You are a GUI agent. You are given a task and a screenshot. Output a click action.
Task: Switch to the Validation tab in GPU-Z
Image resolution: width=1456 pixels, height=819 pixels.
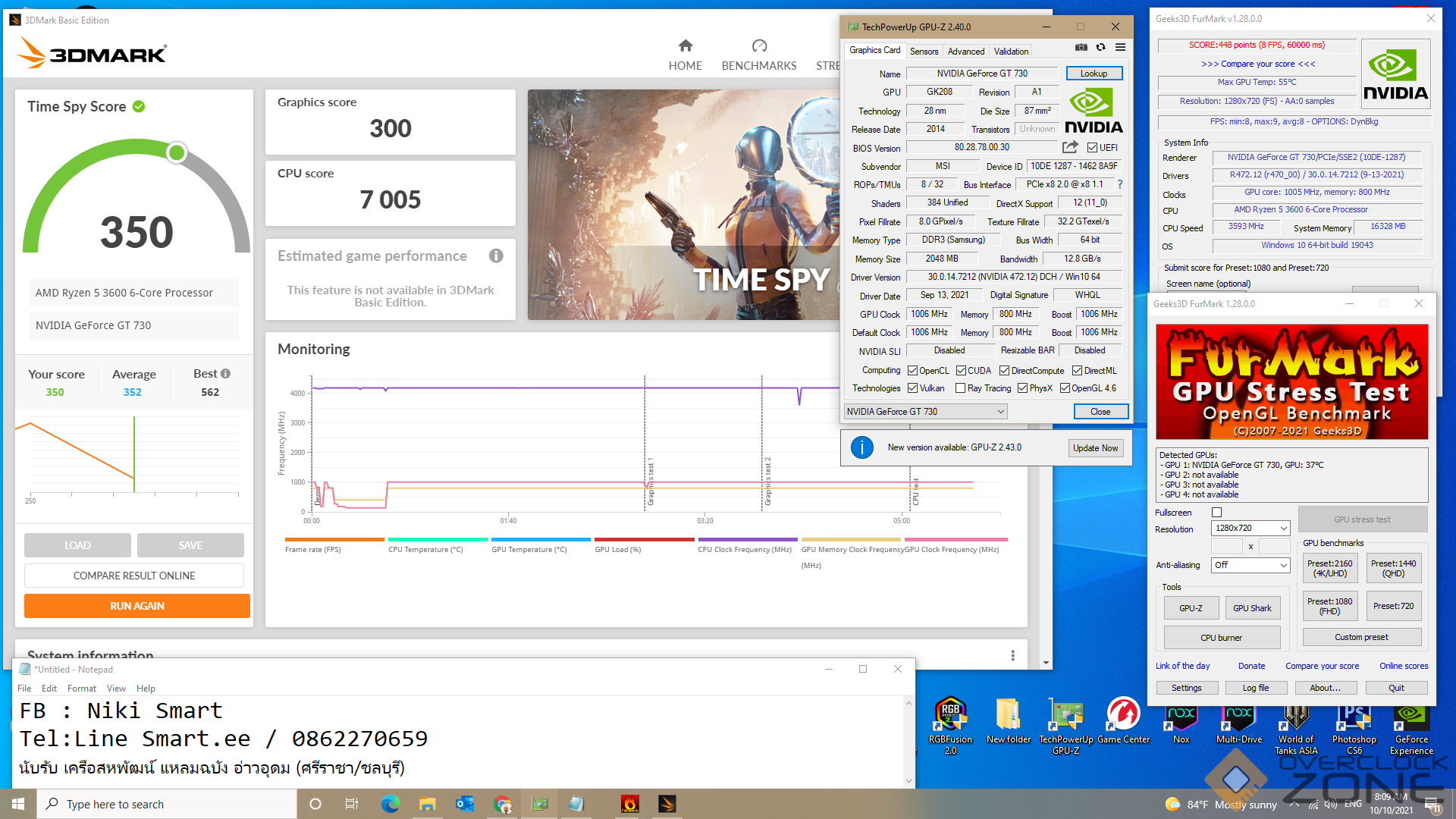click(x=1011, y=52)
